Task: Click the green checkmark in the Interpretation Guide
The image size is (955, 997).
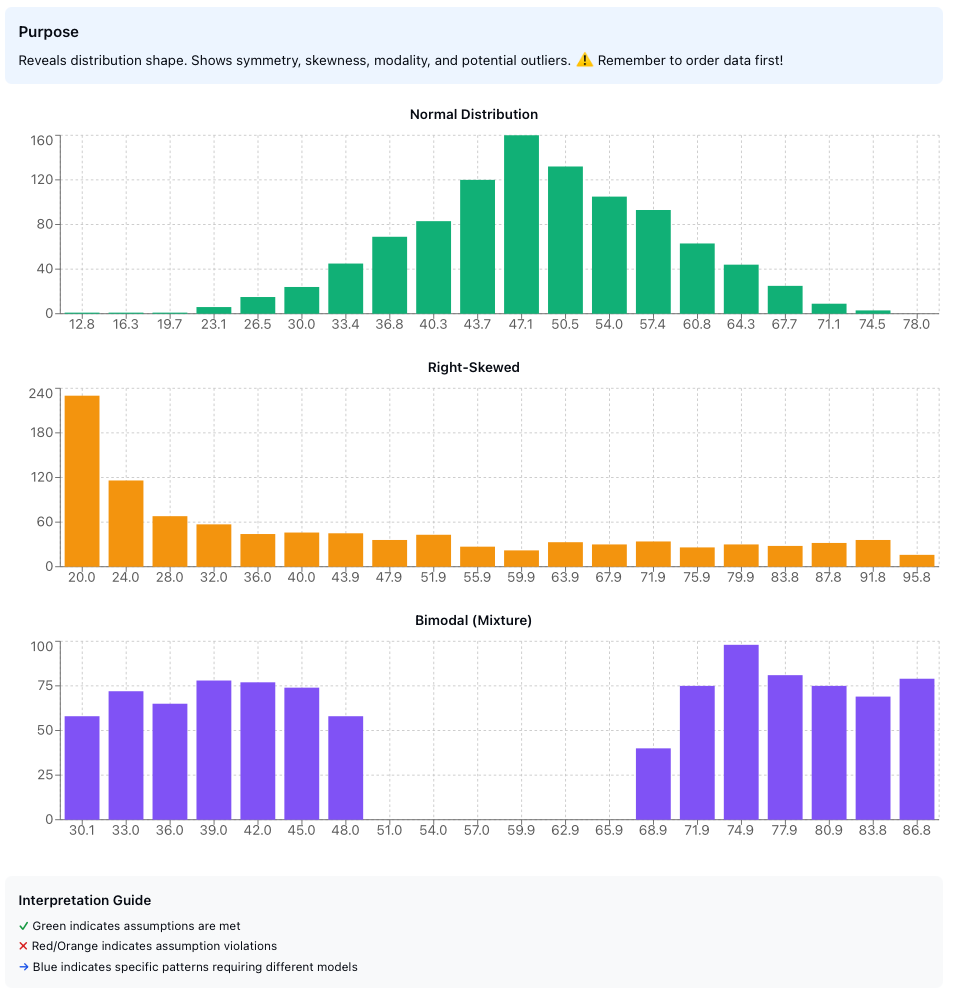Action: 22,926
